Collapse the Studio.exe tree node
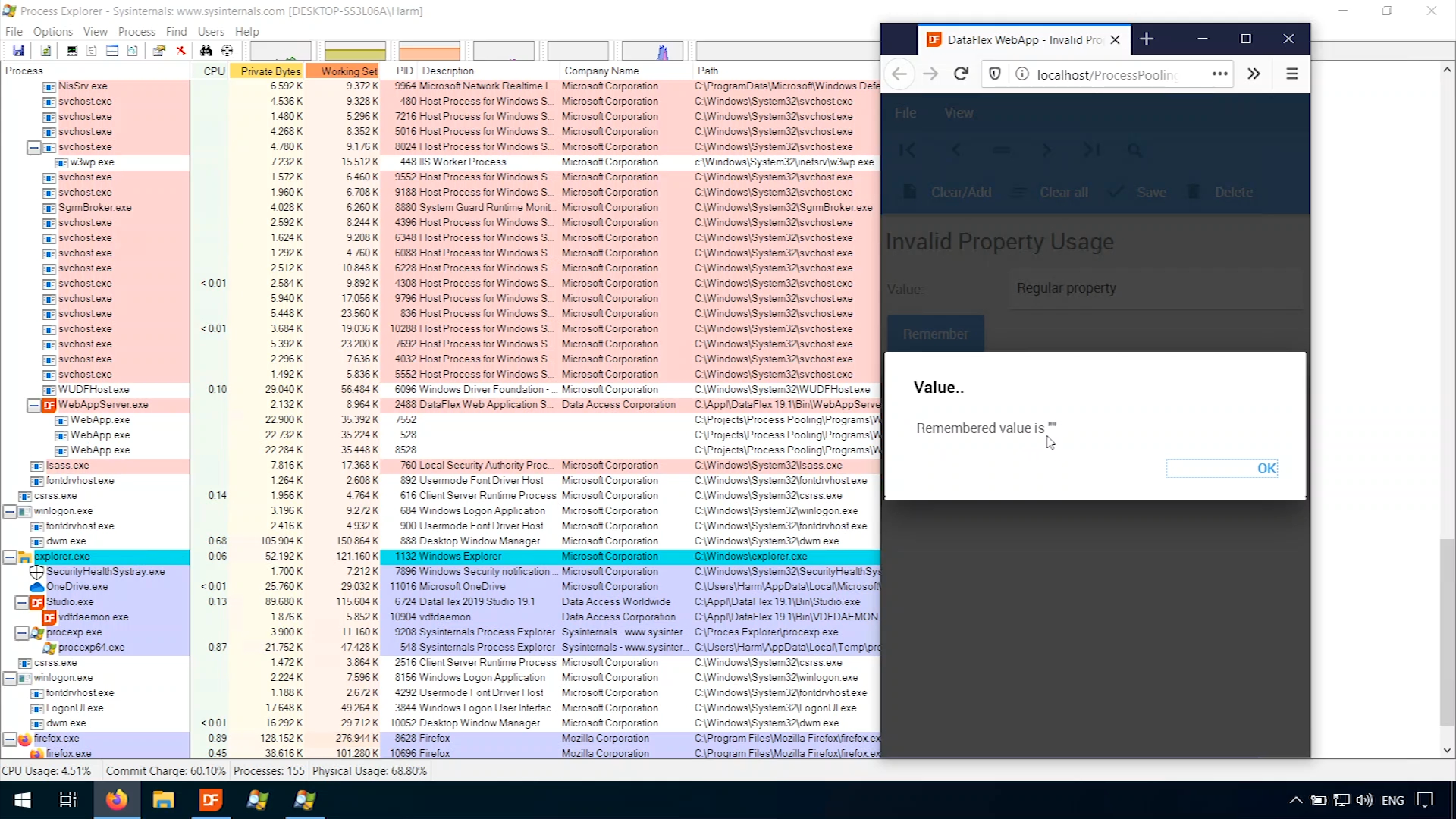Viewport: 1456px width, 819px height. pos(21,603)
